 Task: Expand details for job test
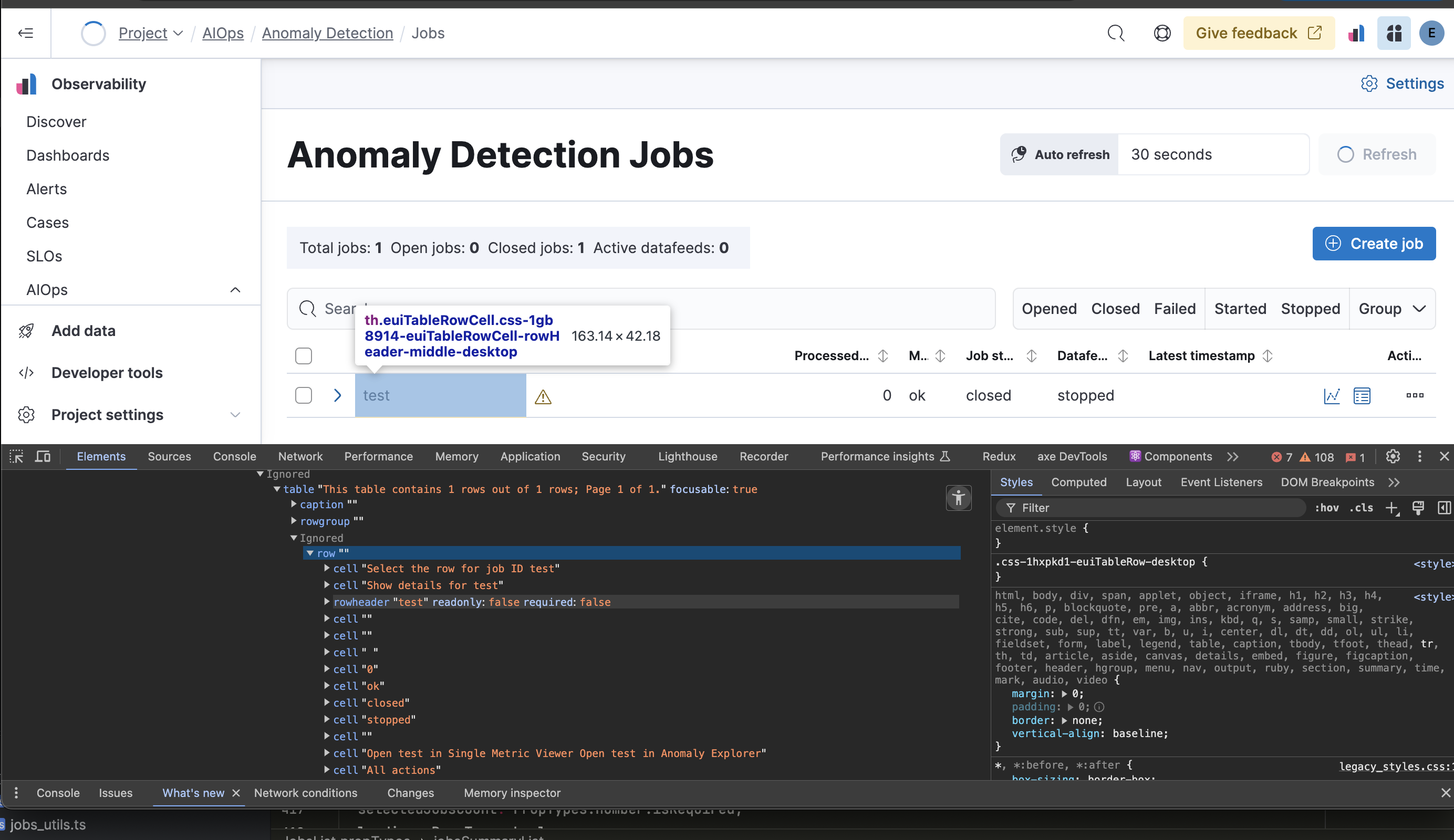tap(338, 395)
